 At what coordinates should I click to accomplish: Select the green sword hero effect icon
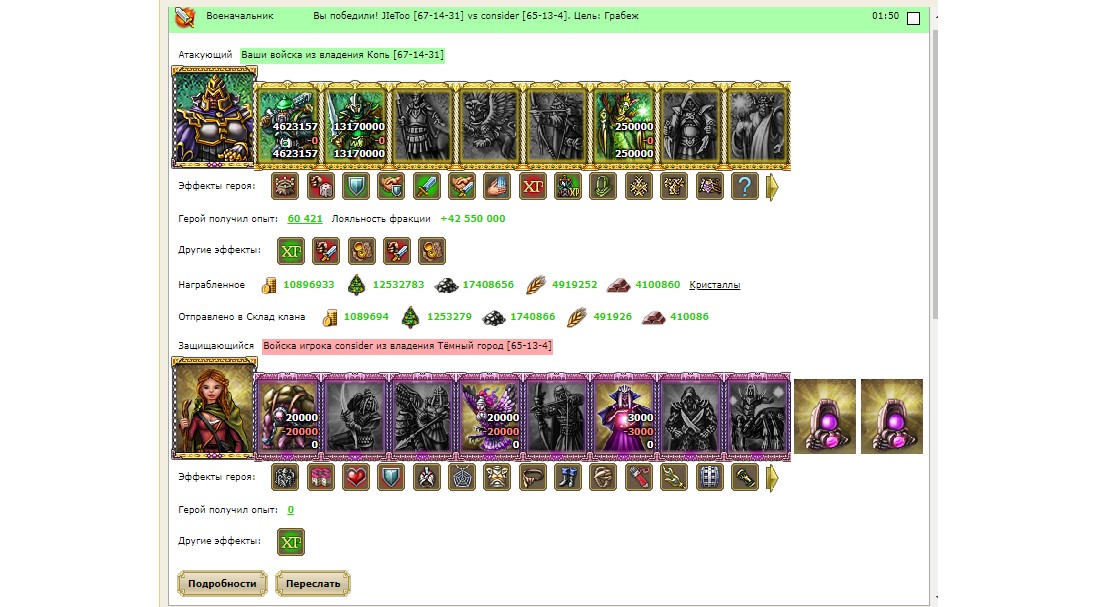(426, 187)
